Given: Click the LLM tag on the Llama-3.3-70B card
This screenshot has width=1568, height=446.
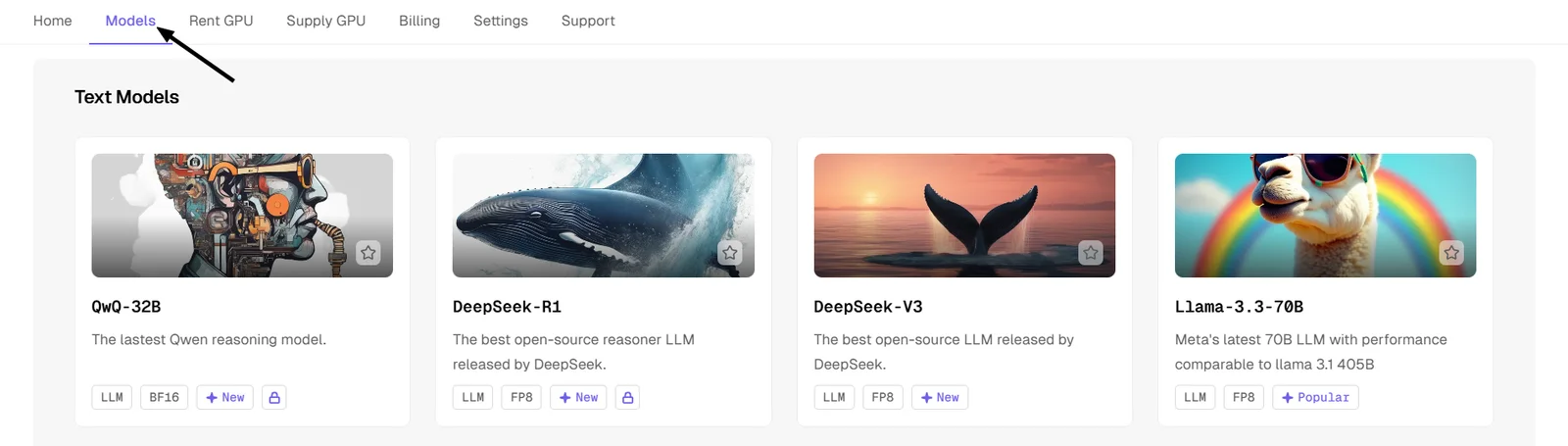Looking at the screenshot, I should point(1196,397).
